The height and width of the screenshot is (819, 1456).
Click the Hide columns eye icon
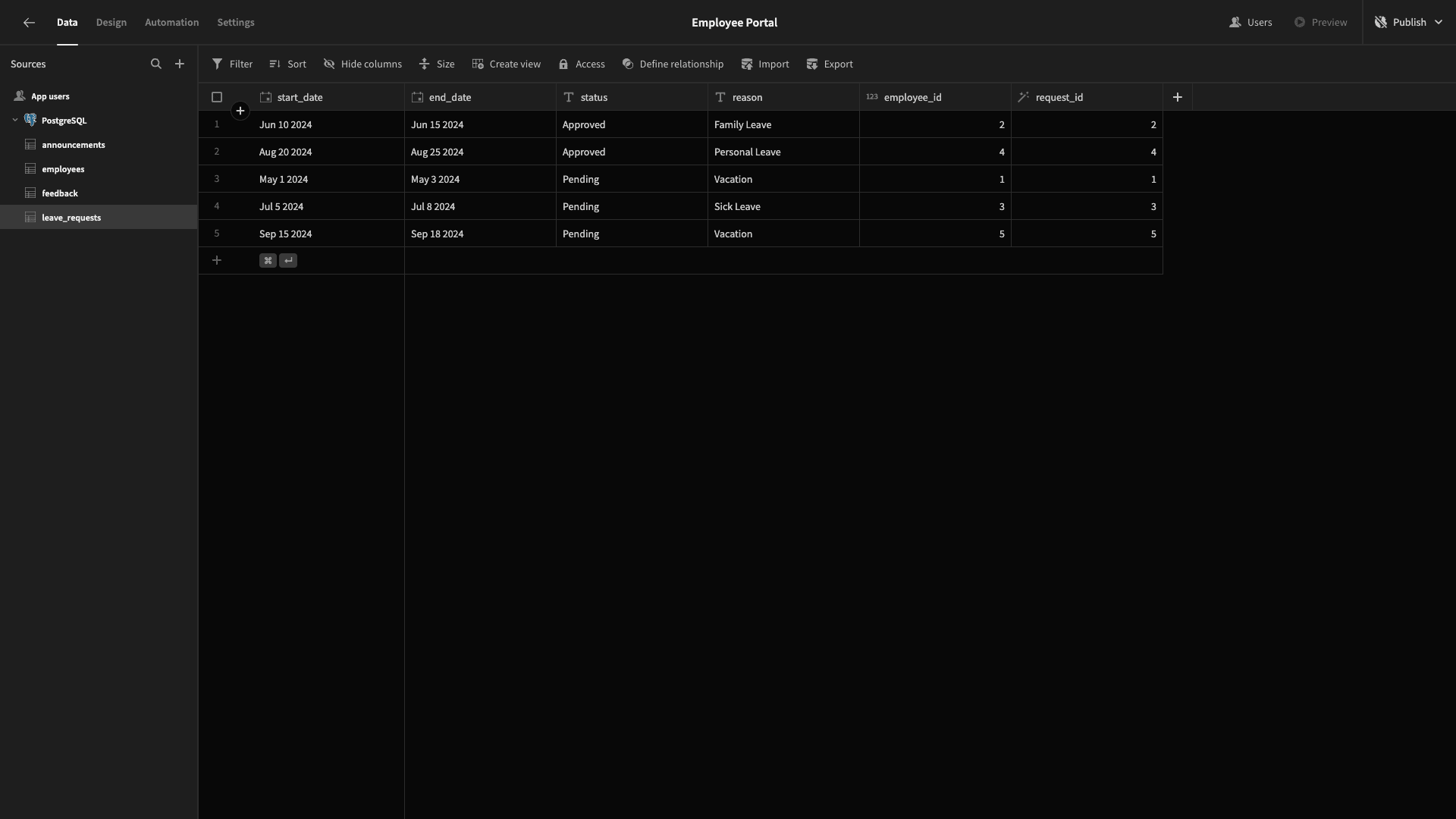(329, 64)
